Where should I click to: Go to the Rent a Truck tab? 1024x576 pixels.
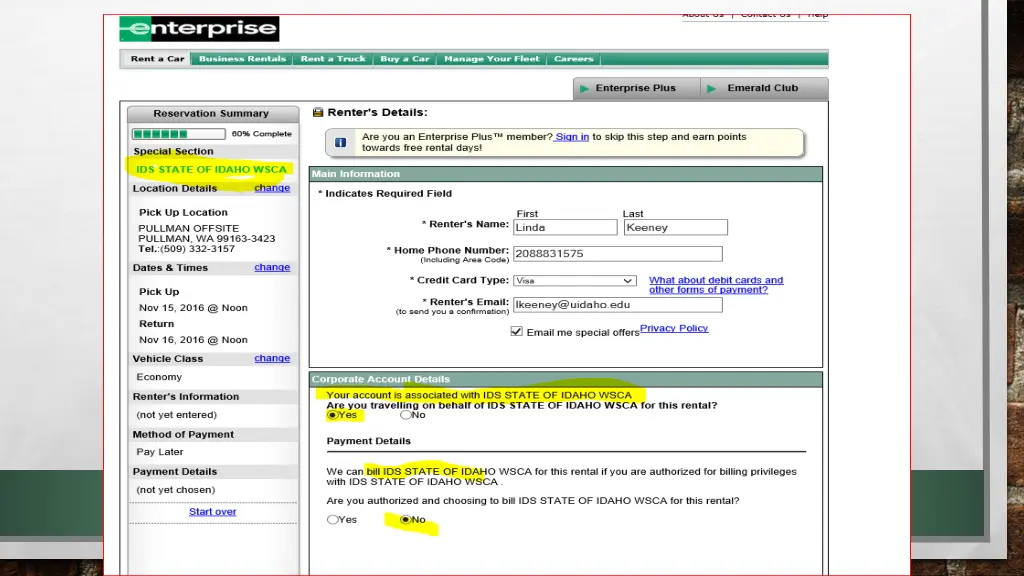(x=333, y=59)
